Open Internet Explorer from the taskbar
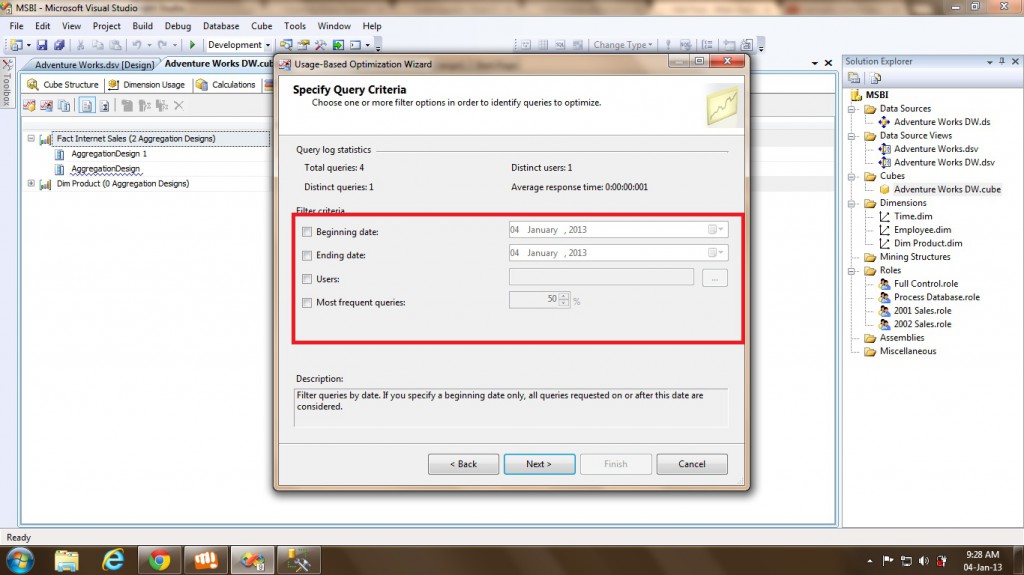The height and width of the screenshot is (575, 1024). tap(112, 559)
